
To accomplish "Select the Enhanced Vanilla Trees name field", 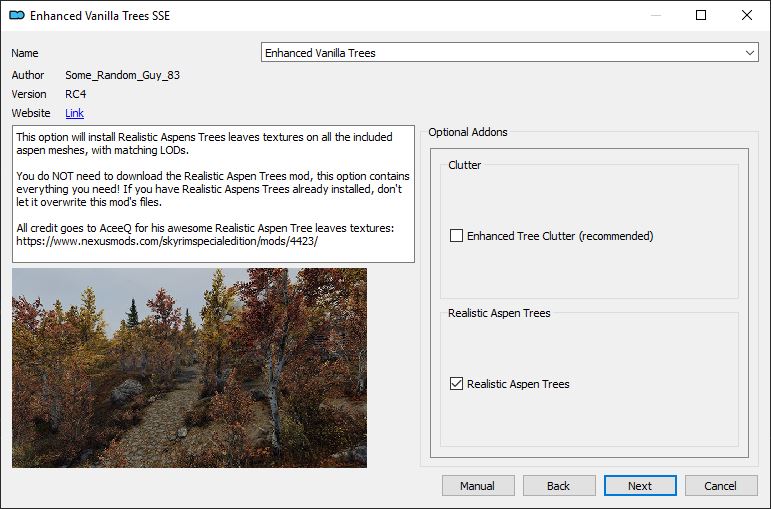I will [x=510, y=53].
